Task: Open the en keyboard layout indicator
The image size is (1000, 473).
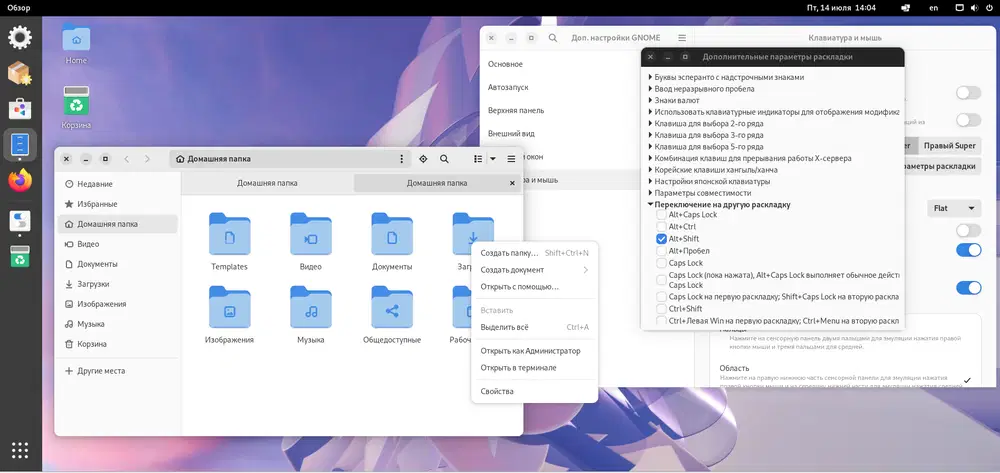Action: point(934,8)
